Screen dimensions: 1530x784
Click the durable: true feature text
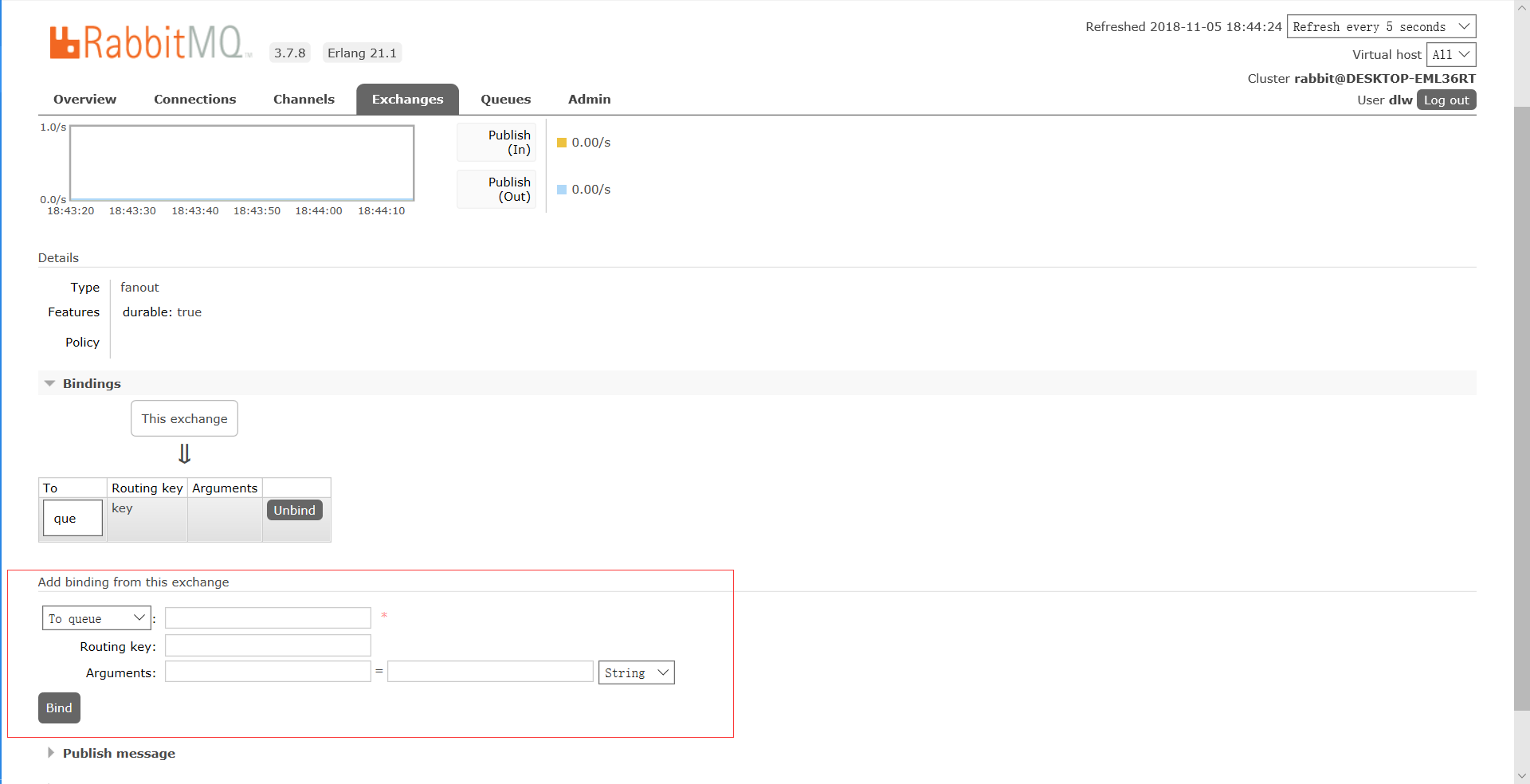tap(162, 312)
